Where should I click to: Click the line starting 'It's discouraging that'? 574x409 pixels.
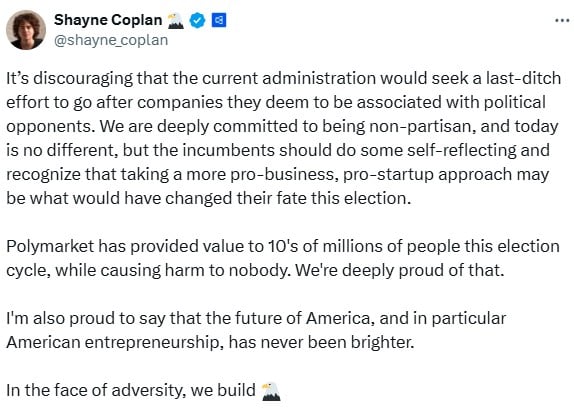tap(284, 78)
